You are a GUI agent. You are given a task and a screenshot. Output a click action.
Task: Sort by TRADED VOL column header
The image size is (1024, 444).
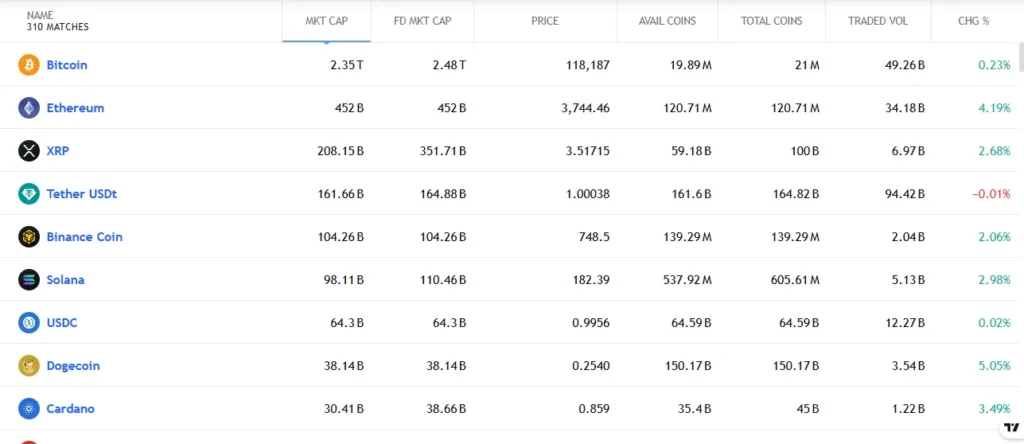(x=878, y=21)
